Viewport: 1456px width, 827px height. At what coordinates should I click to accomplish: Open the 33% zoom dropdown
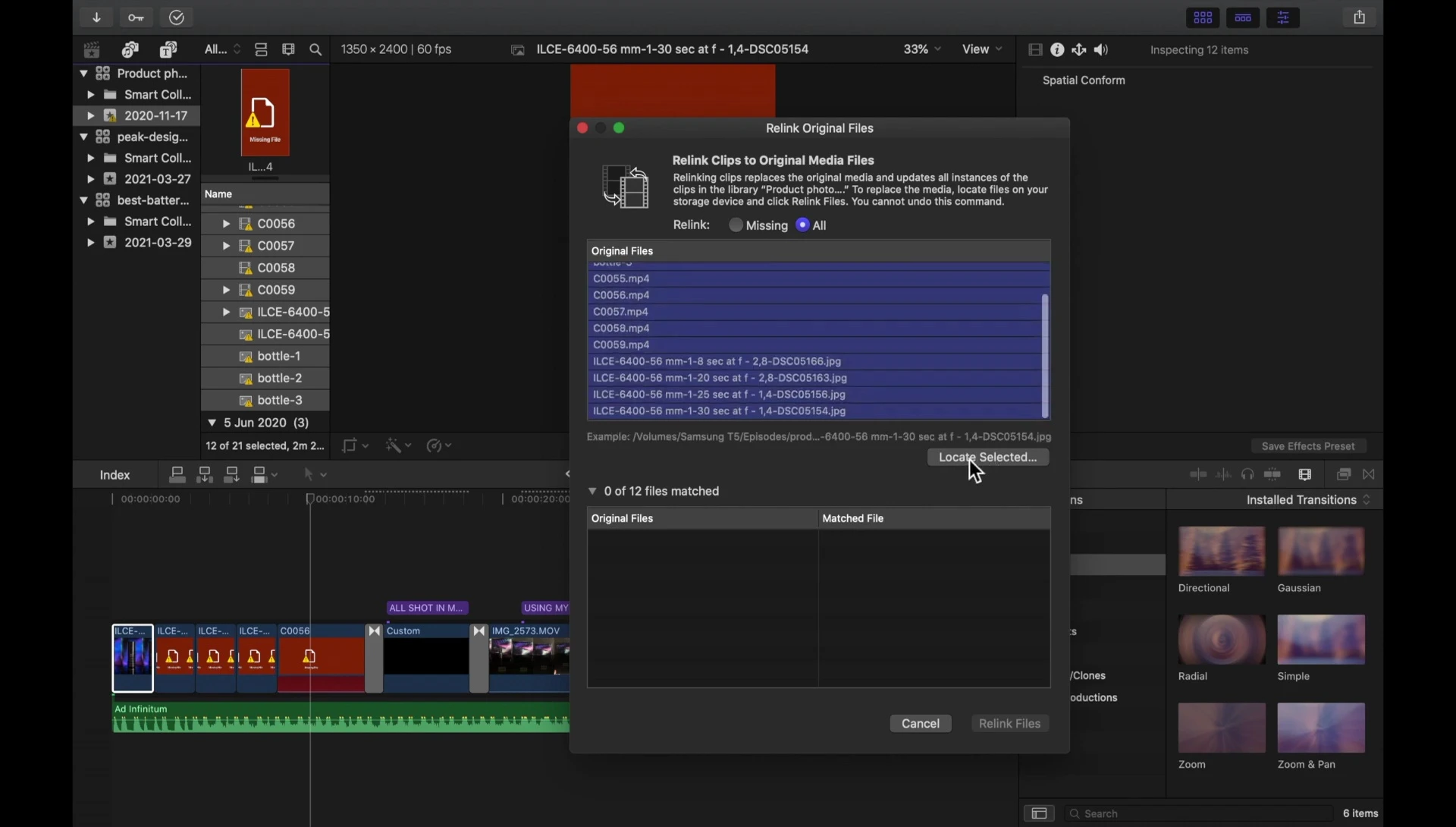click(923, 50)
